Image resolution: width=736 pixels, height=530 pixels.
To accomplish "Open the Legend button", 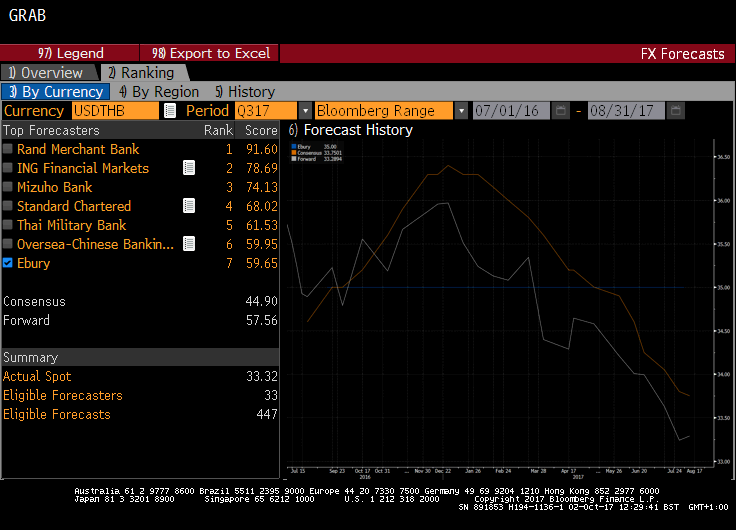I will pos(70,53).
